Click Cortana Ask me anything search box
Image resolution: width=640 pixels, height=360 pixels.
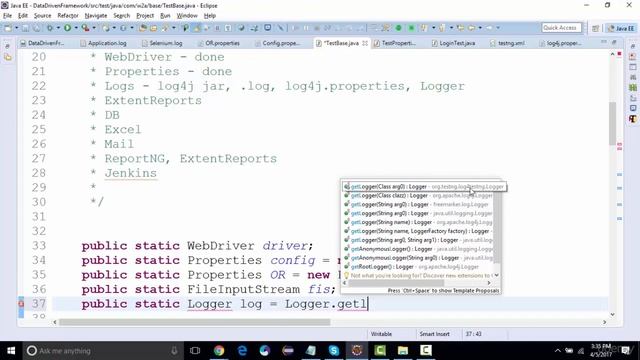click(x=102, y=351)
